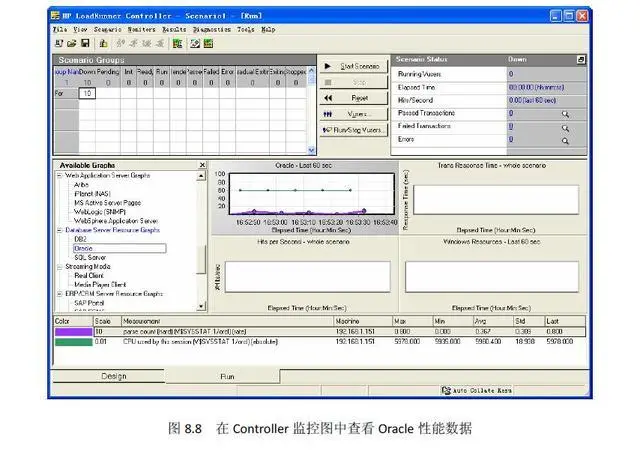This screenshot has width=640, height=451.
Task: Click the Passed Transactions magnifier icon
Action: pos(565,114)
